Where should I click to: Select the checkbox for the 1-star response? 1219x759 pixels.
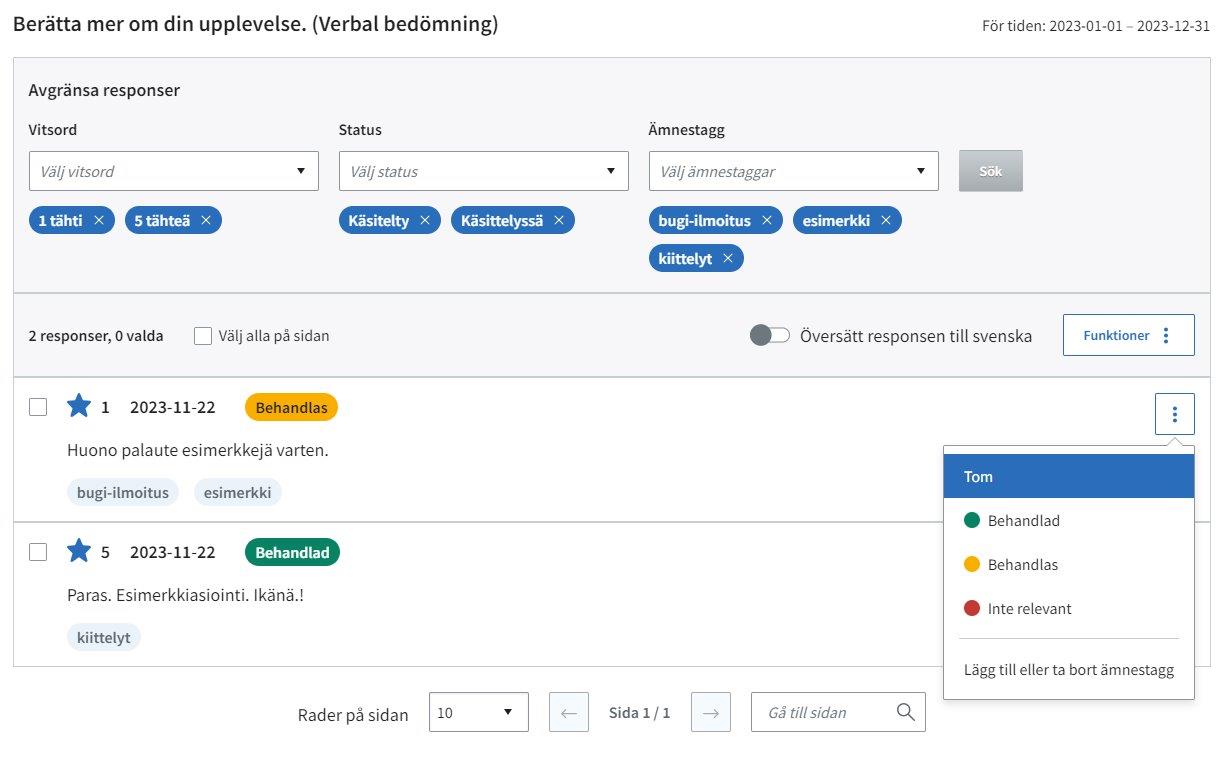[38, 407]
